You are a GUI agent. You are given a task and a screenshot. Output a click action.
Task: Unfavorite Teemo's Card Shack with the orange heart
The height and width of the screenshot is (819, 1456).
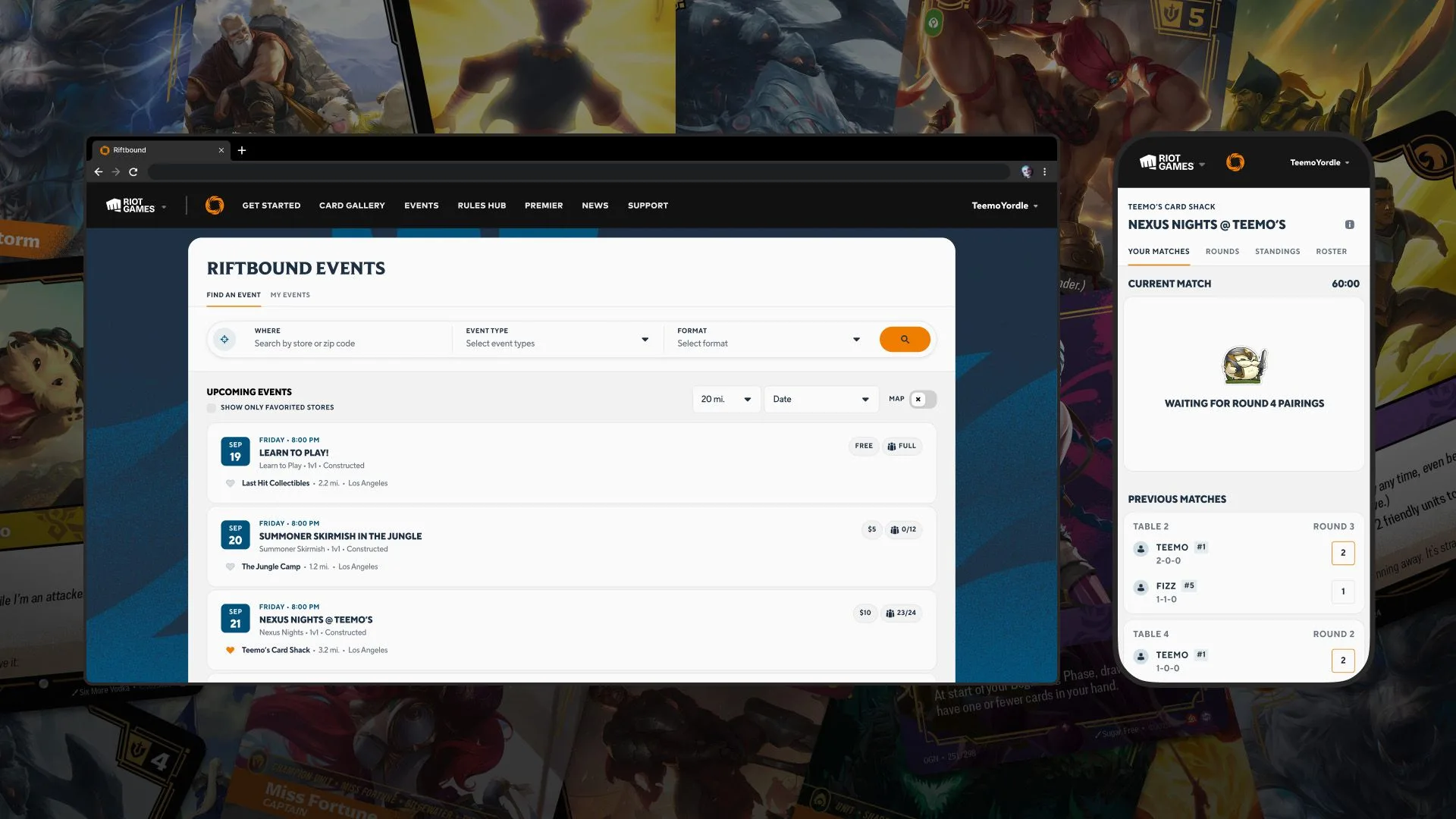(230, 650)
